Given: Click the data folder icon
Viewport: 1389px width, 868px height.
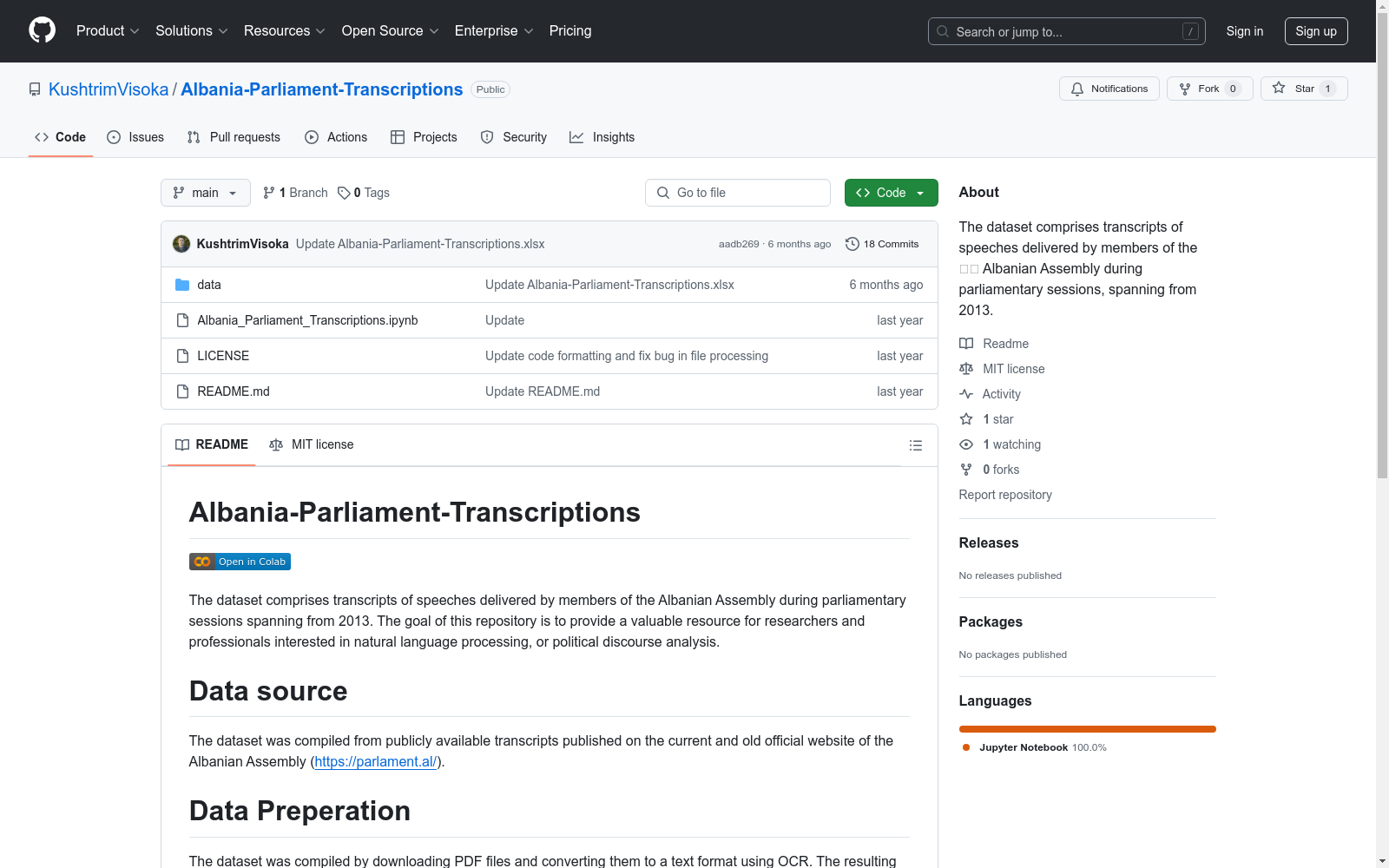Looking at the screenshot, I should click(x=182, y=285).
